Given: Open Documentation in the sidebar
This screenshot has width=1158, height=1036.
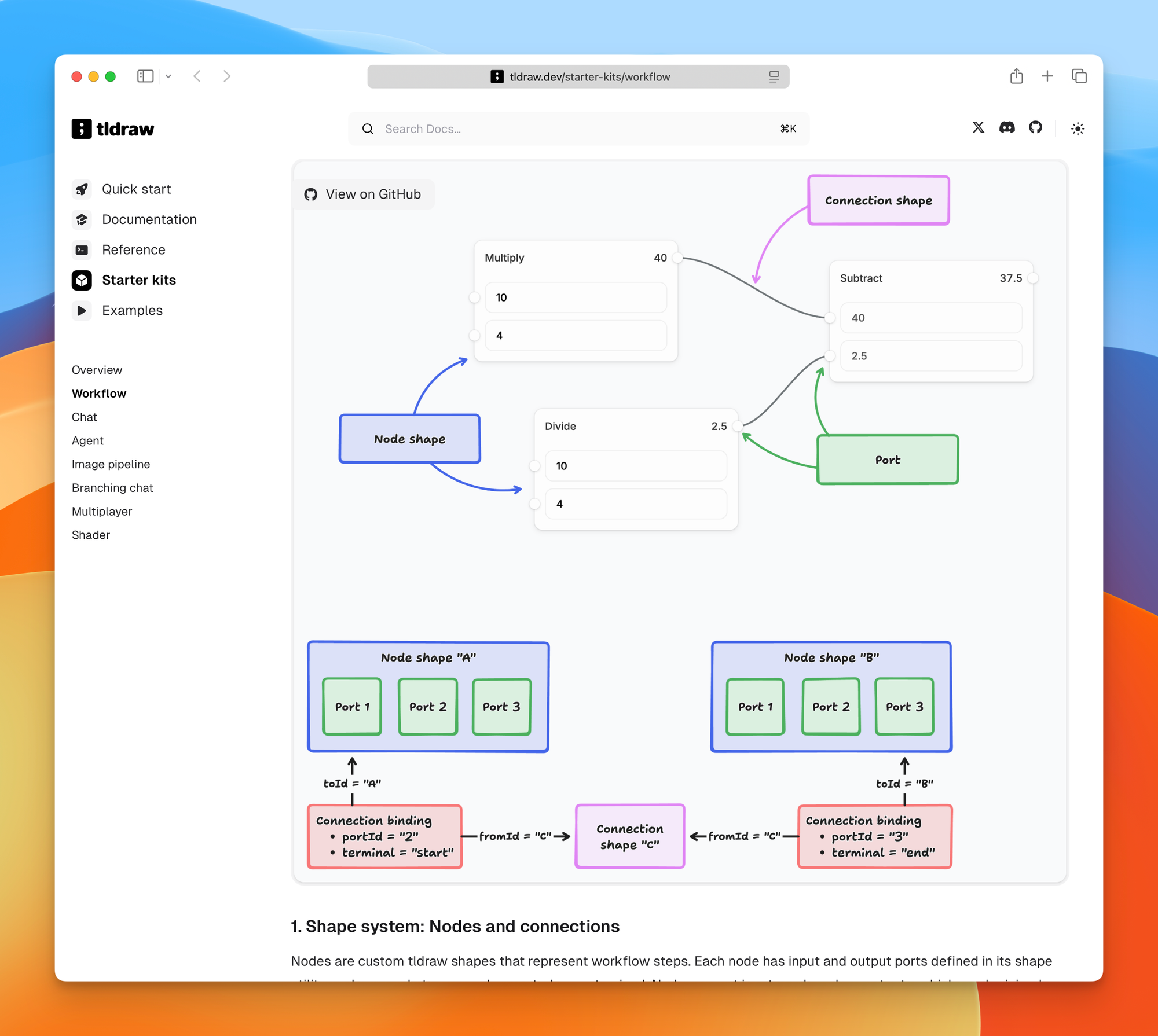Looking at the screenshot, I should click(149, 219).
